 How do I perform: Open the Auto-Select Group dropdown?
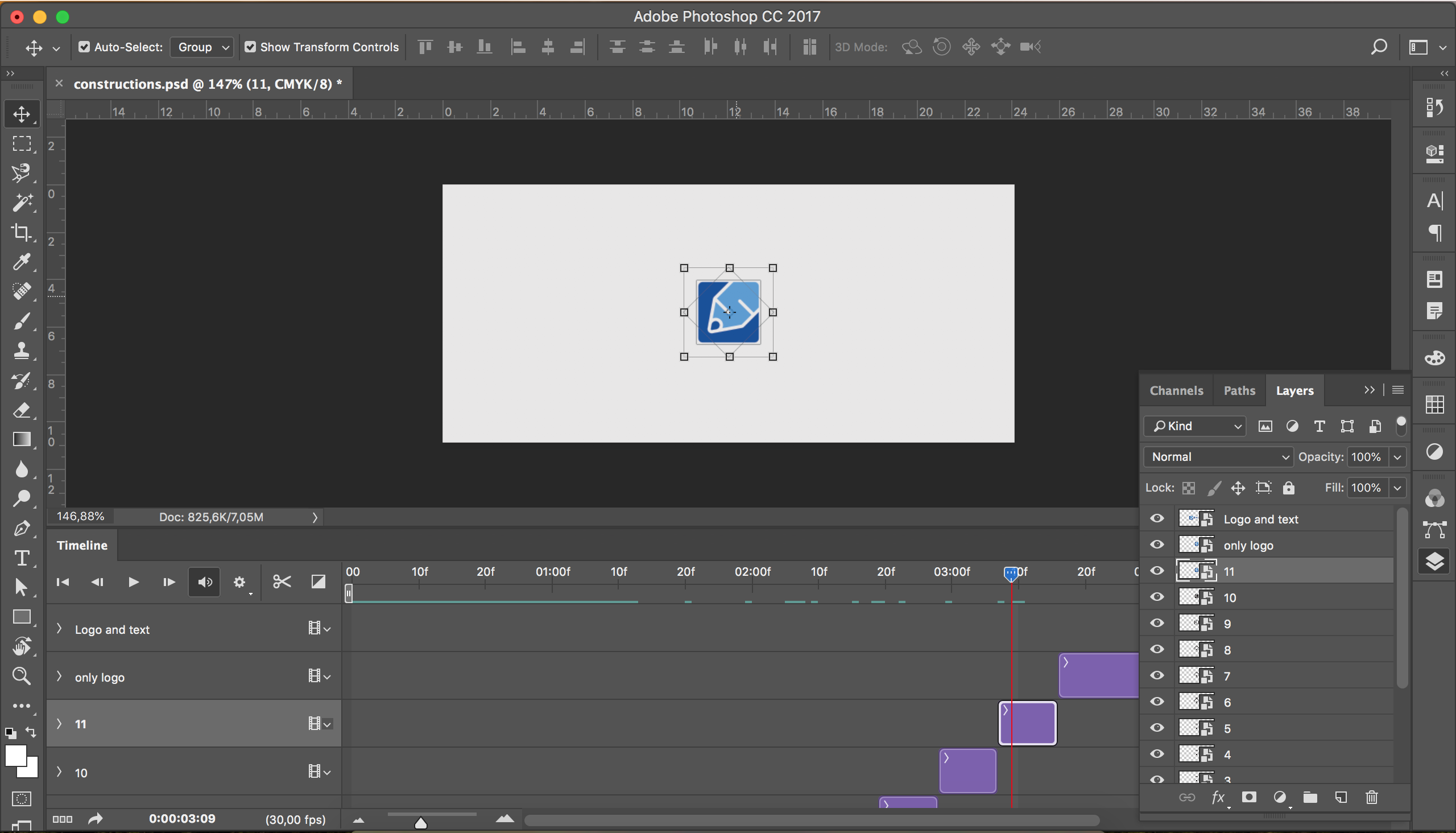[202, 47]
